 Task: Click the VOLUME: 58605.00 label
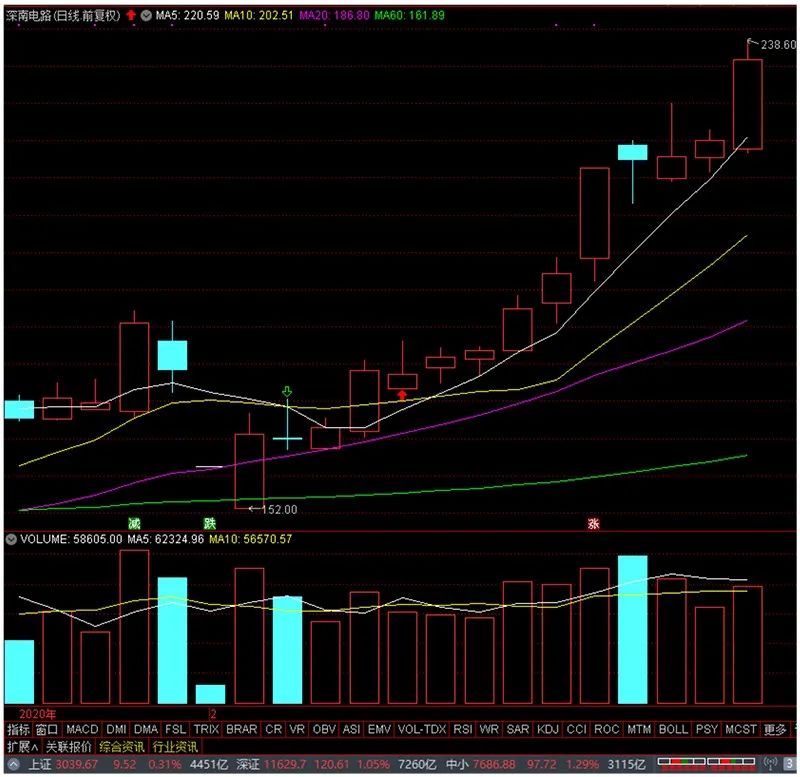pos(71,539)
